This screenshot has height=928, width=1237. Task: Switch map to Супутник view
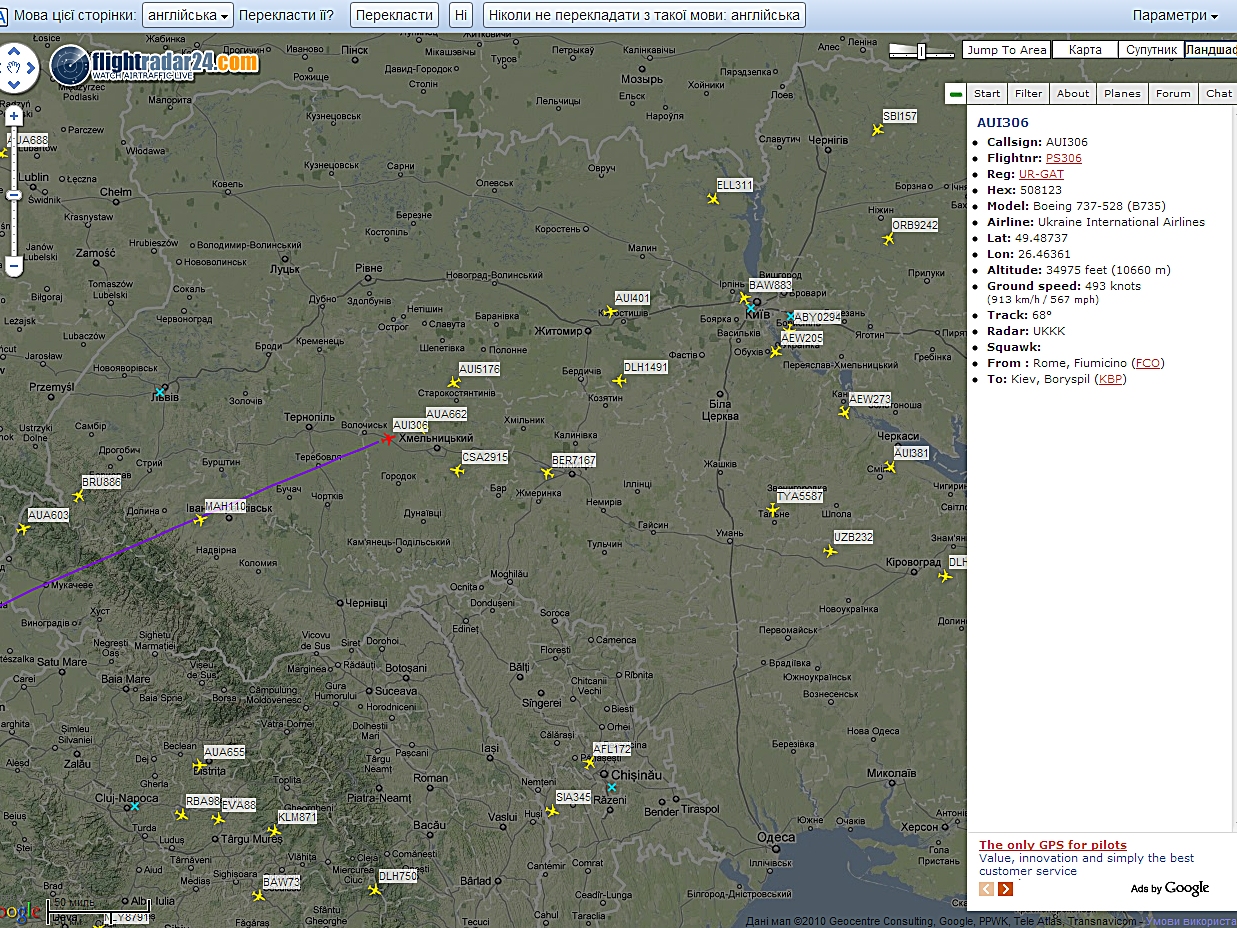click(x=1151, y=50)
